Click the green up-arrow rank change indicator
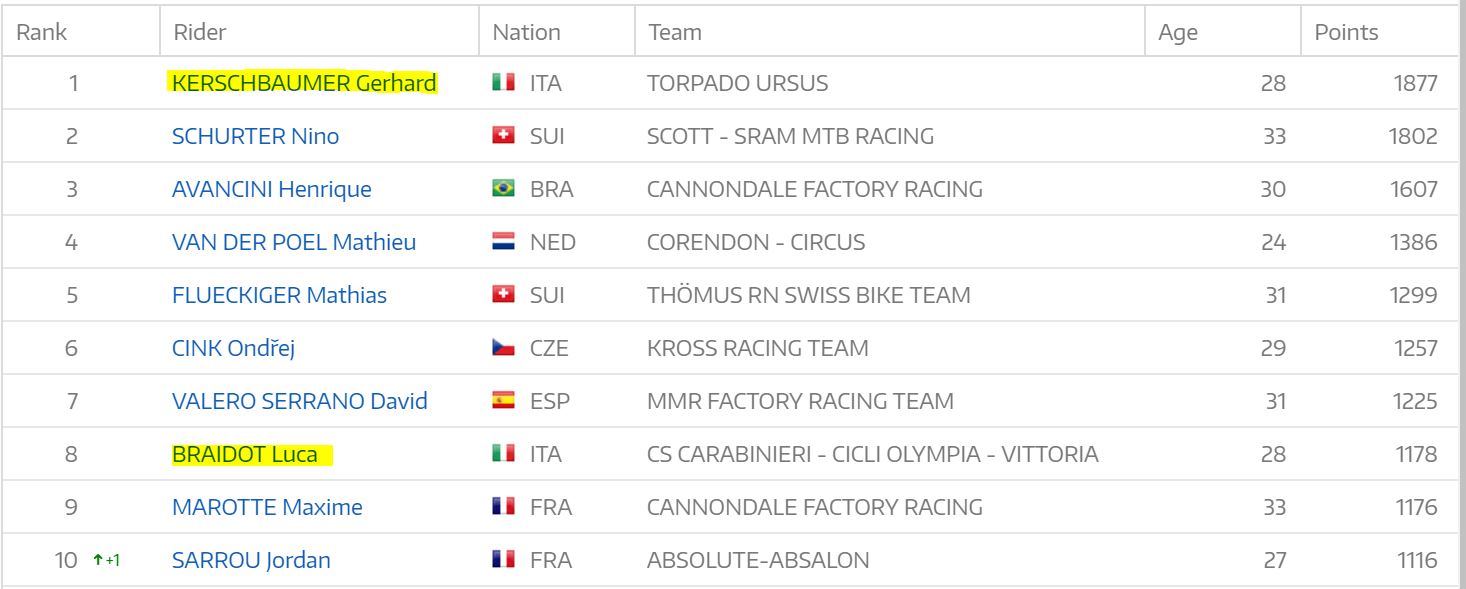1466x589 pixels. (x=105, y=560)
